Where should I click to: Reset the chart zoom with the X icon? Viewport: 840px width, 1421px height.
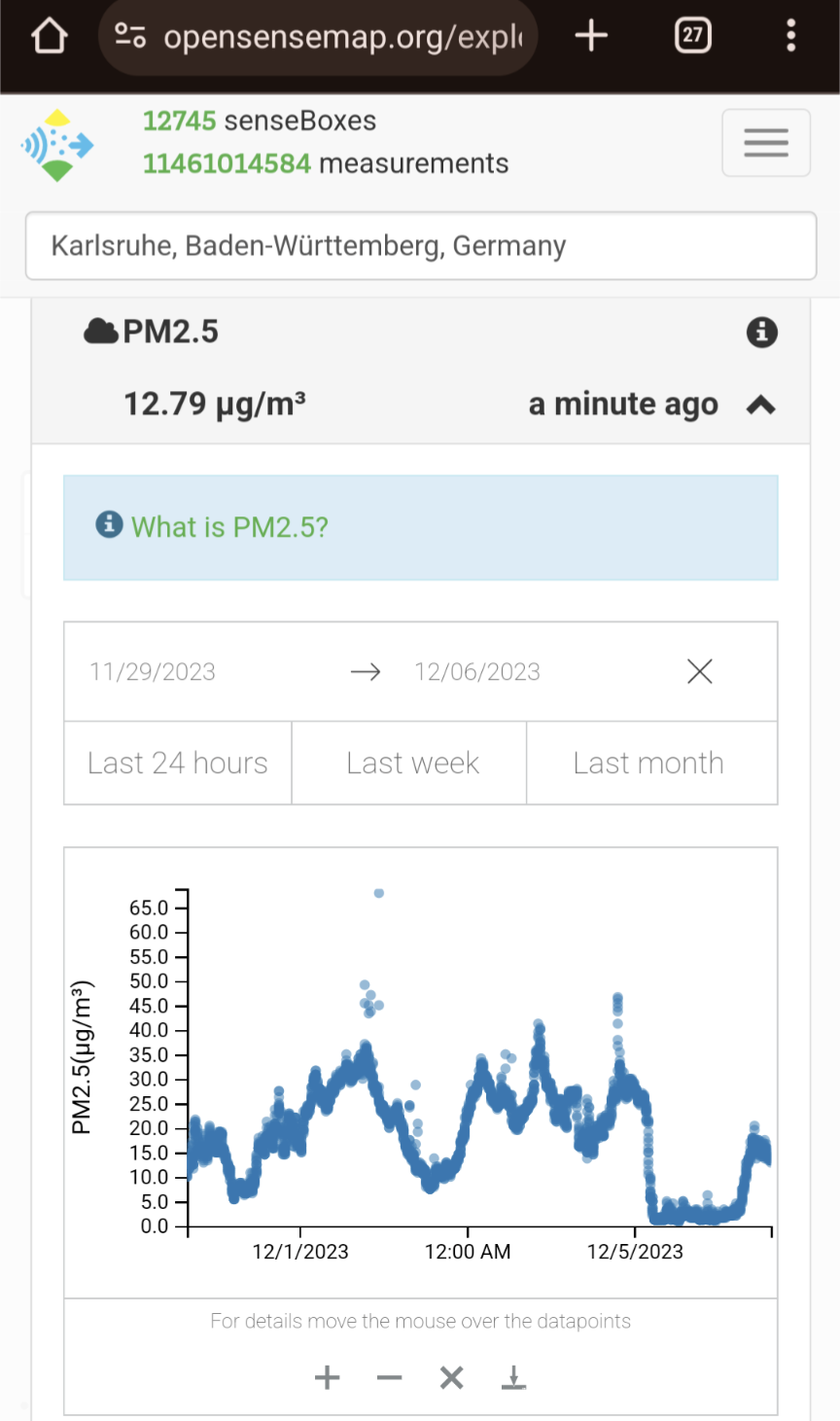coord(451,1377)
